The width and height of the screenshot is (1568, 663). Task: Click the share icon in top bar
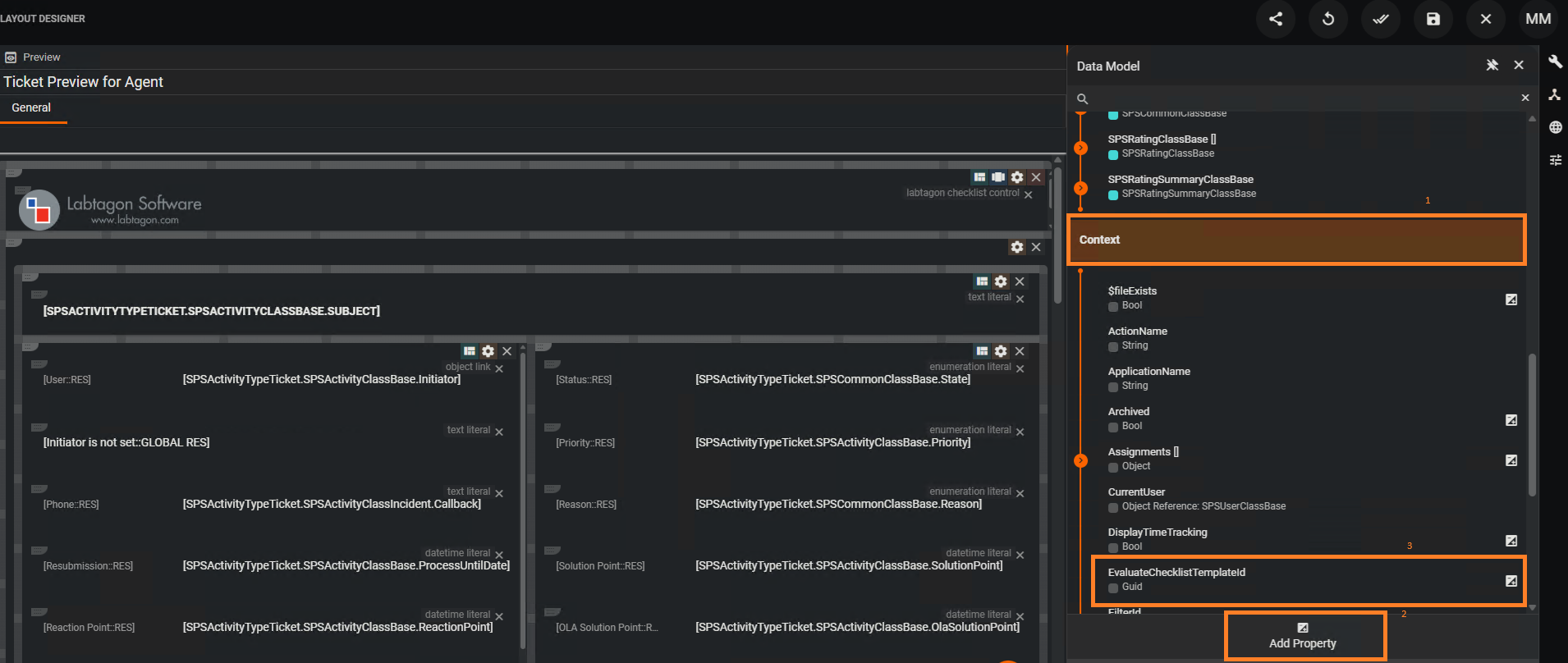1276,19
